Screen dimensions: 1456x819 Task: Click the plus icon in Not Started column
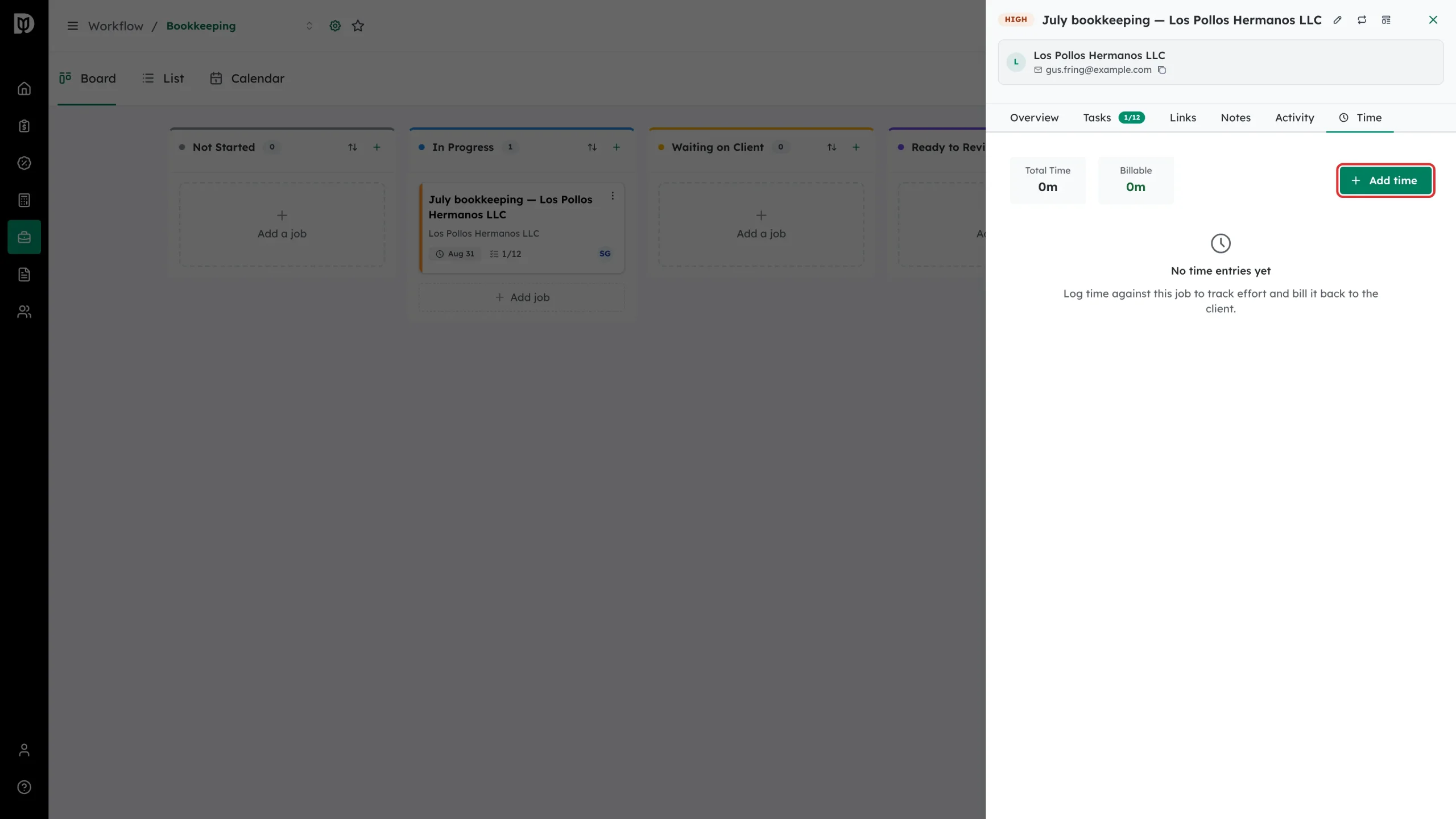click(377, 147)
